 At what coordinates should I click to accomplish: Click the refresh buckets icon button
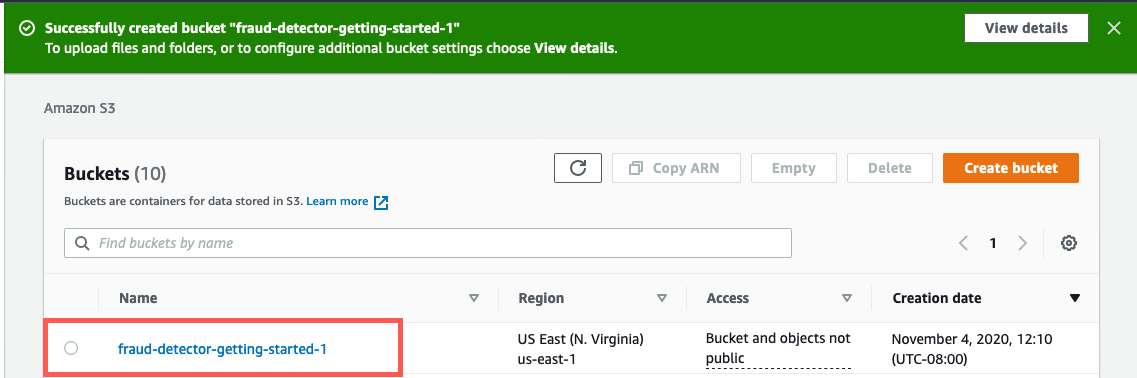(578, 168)
